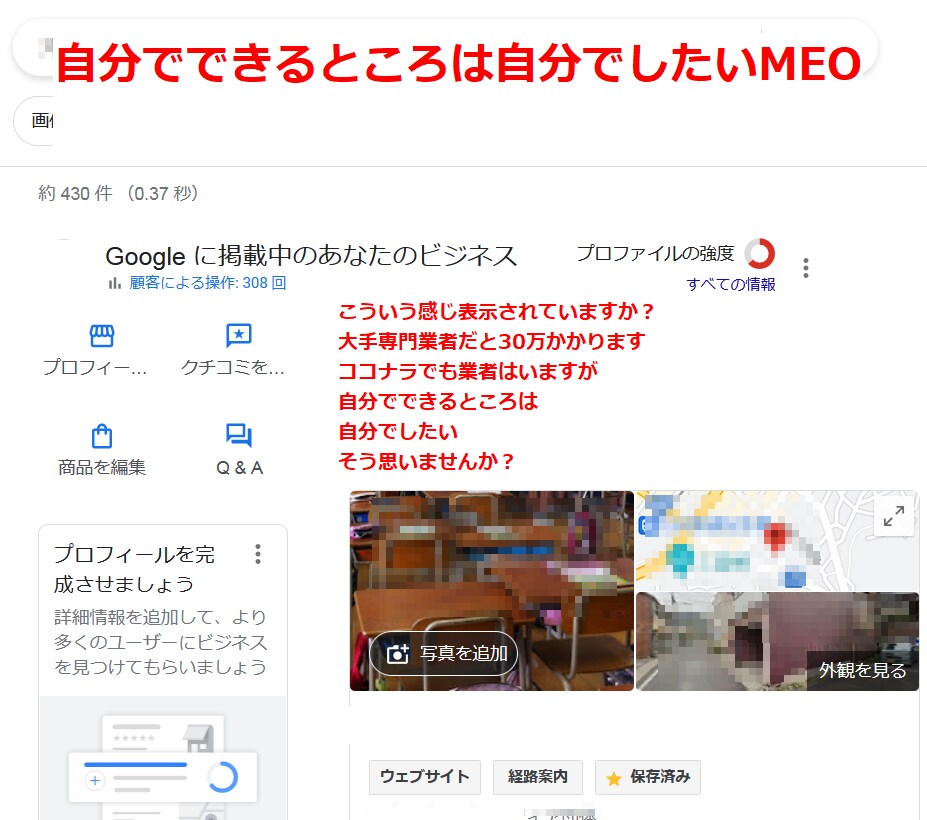Click the Q&A speech bubble icon
The image size is (927, 820).
pyautogui.click(x=238, y=436)
